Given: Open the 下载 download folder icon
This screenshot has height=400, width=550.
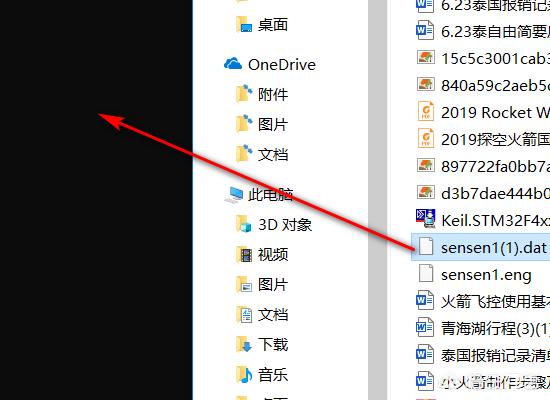Looking at the screenshot, I should [244, 345].
